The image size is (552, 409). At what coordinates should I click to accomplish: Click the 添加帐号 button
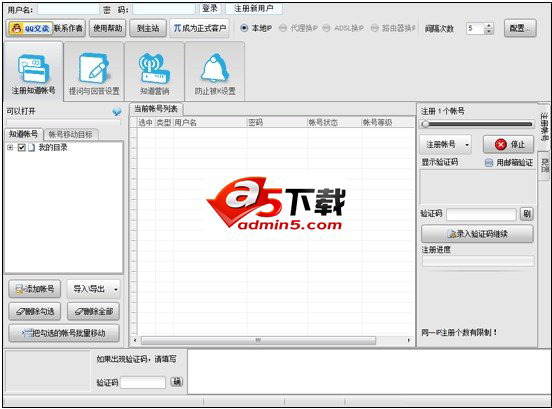[34, 289]
